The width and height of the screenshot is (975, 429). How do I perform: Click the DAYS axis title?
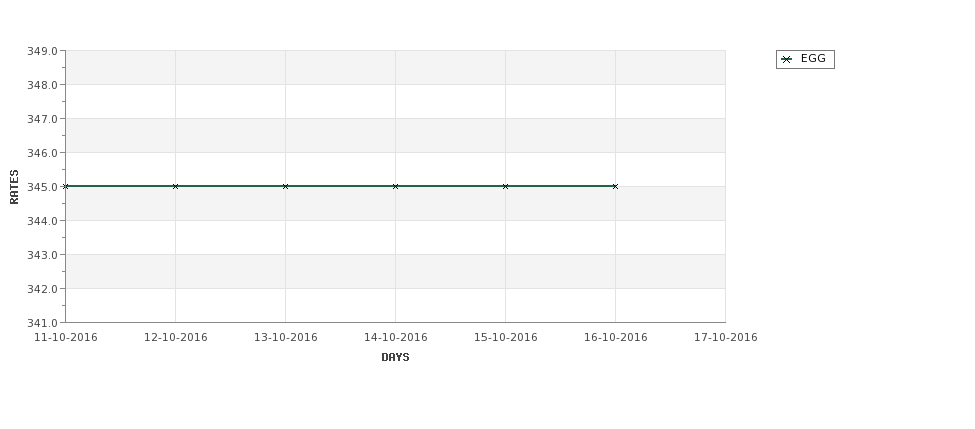(x=395, y=357)
